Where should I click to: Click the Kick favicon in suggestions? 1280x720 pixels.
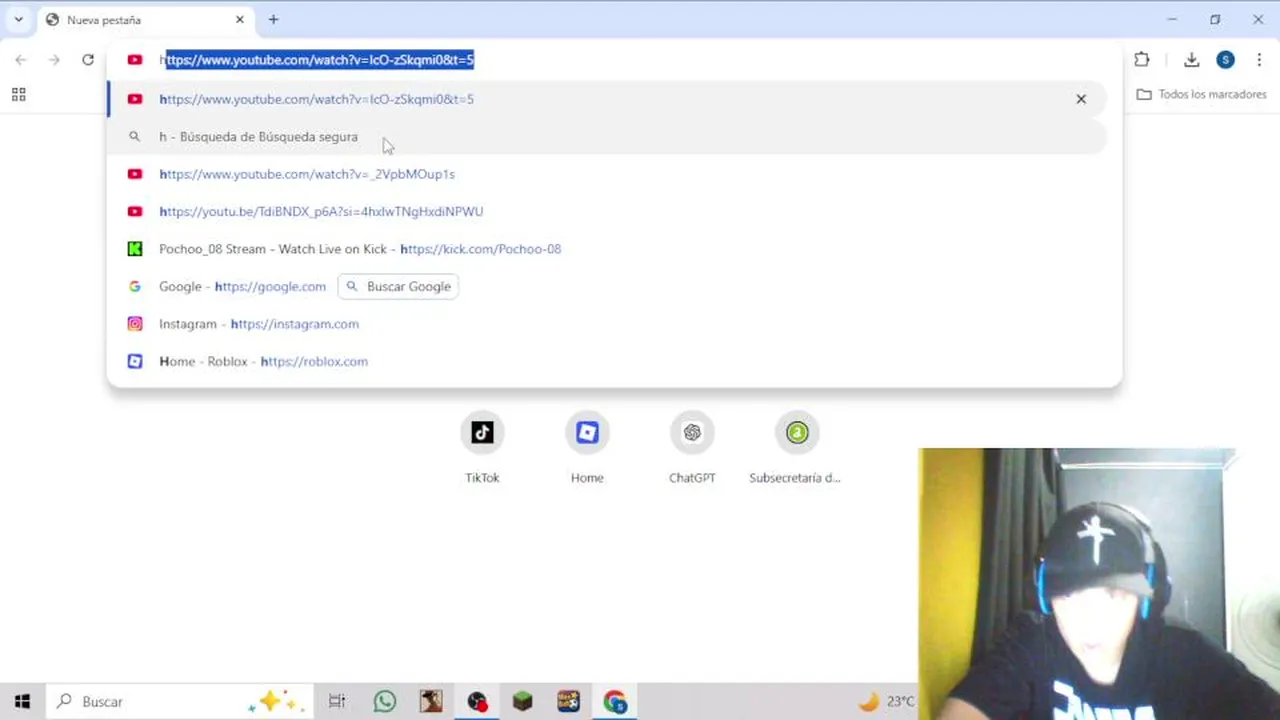pos(135,249)
